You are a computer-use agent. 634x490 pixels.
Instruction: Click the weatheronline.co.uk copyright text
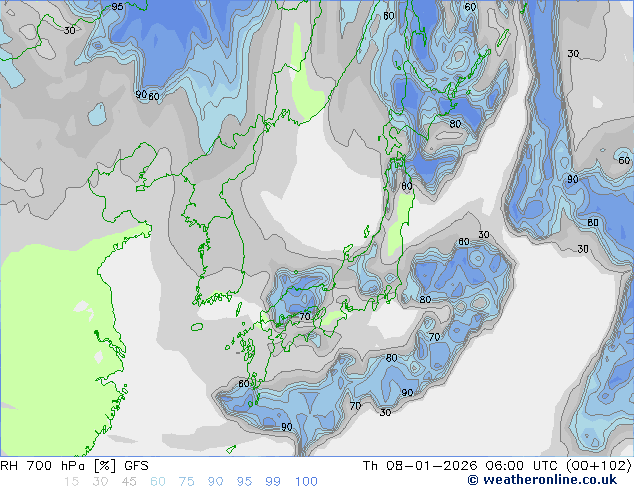(542, 480)
